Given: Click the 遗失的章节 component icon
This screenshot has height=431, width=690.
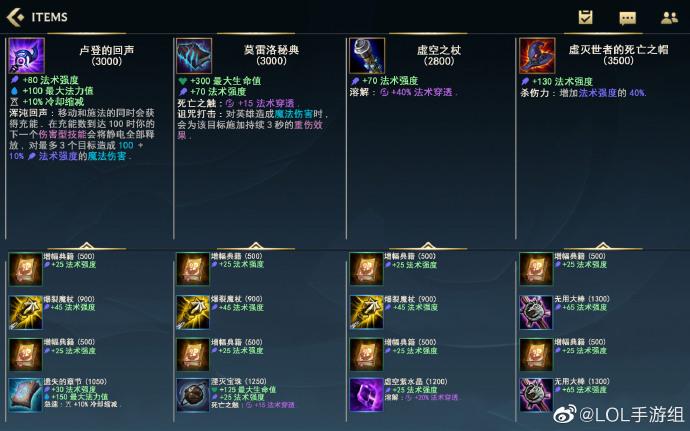Looking at the screenshot, I should (26, 395).
